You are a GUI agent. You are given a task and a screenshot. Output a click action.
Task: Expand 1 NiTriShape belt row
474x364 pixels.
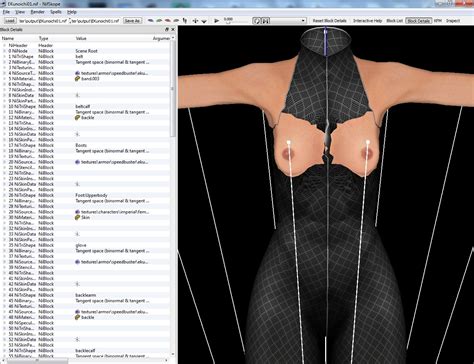(4, 56)
